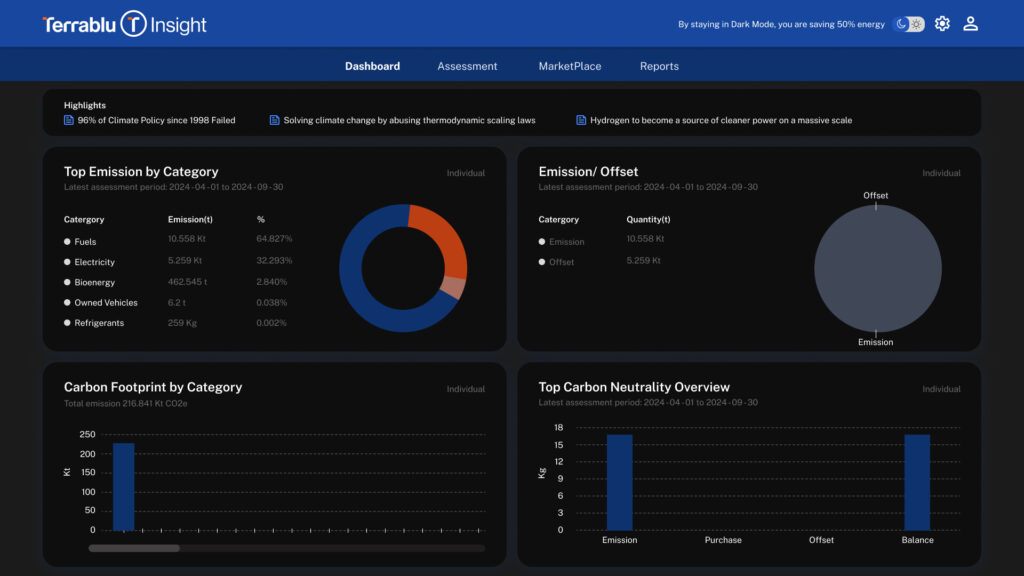Open Individual selector in Carbon Footprint card

pos(465,389)
